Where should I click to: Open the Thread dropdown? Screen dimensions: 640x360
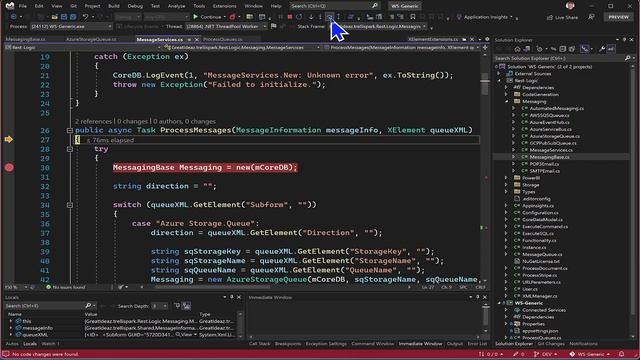pyautogui.click(x=226, y=27)
